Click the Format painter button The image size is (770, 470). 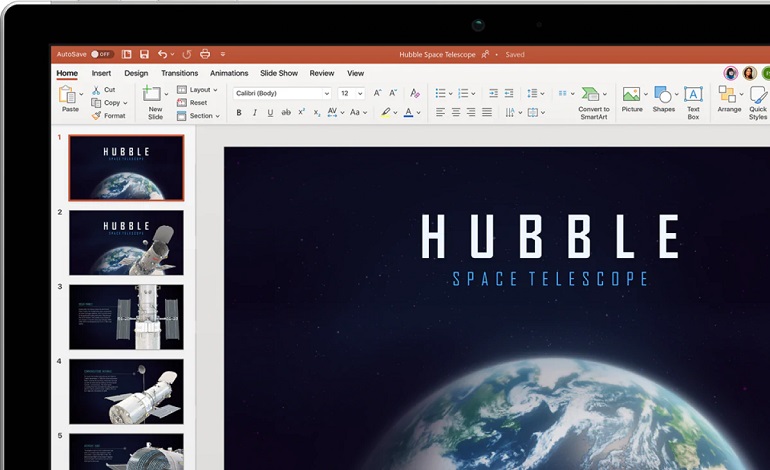(109, 116)
